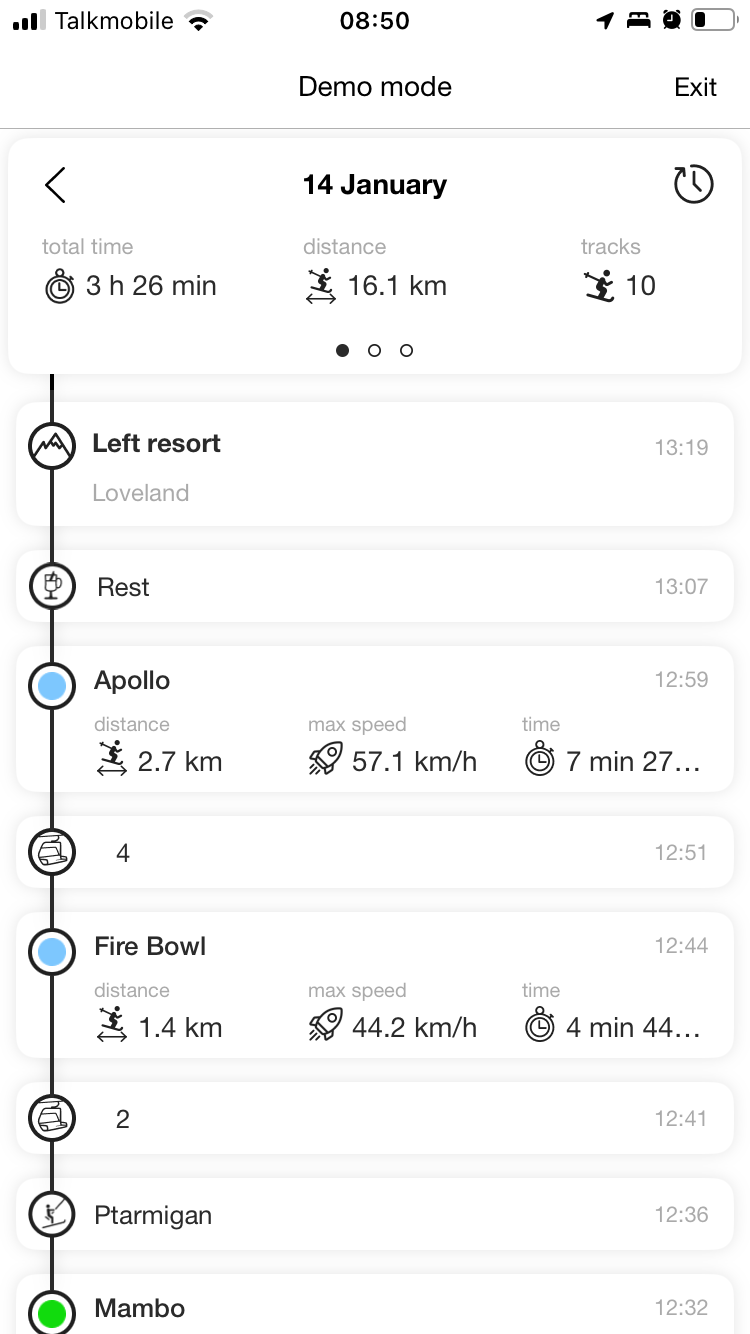Select the first page indicator dot
The width and height of the screenshot is (750, 1334).
click(343, 351)
